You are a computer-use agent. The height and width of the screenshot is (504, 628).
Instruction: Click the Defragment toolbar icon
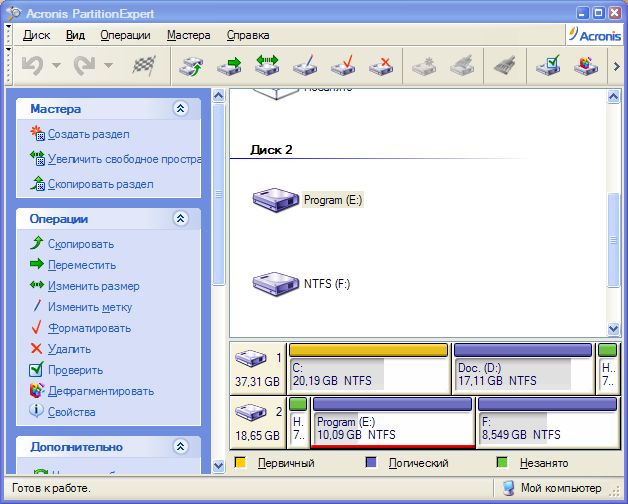pyautogui.click(x=586, y=66)
